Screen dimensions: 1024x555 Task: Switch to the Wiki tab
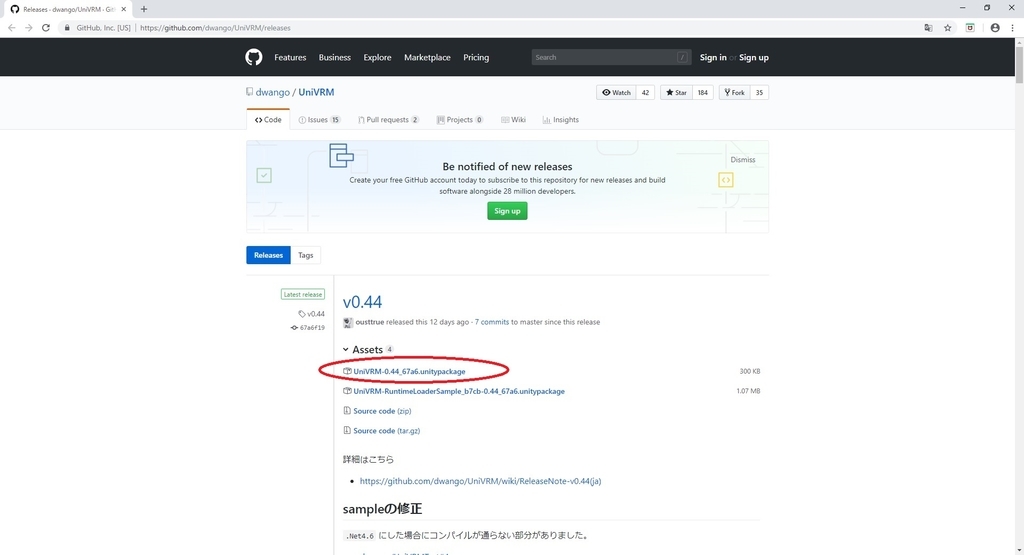pyautogui.click(x=513, y=119)
